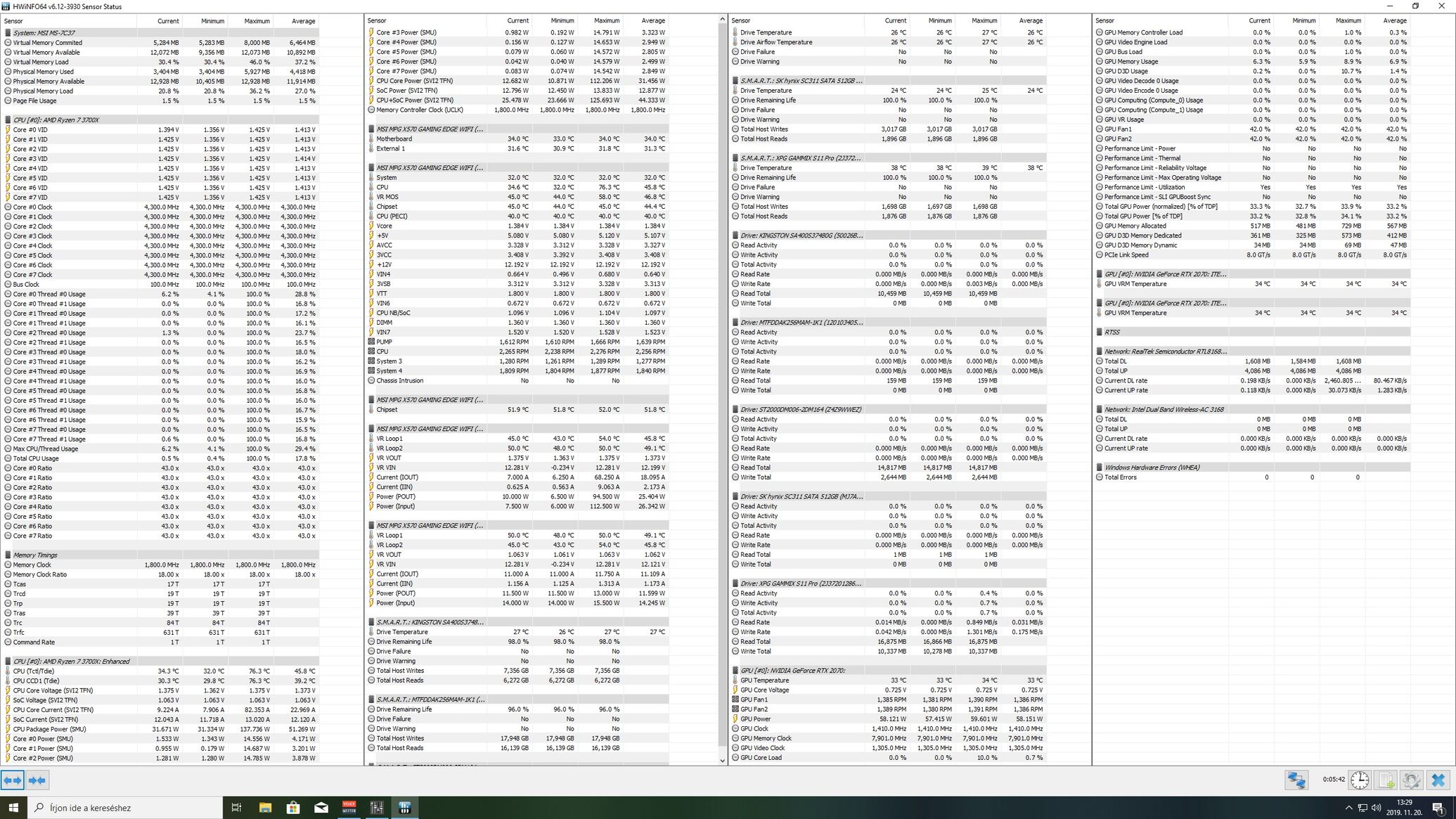
Task: Select the GPU Core Load row
Action: 888,758
